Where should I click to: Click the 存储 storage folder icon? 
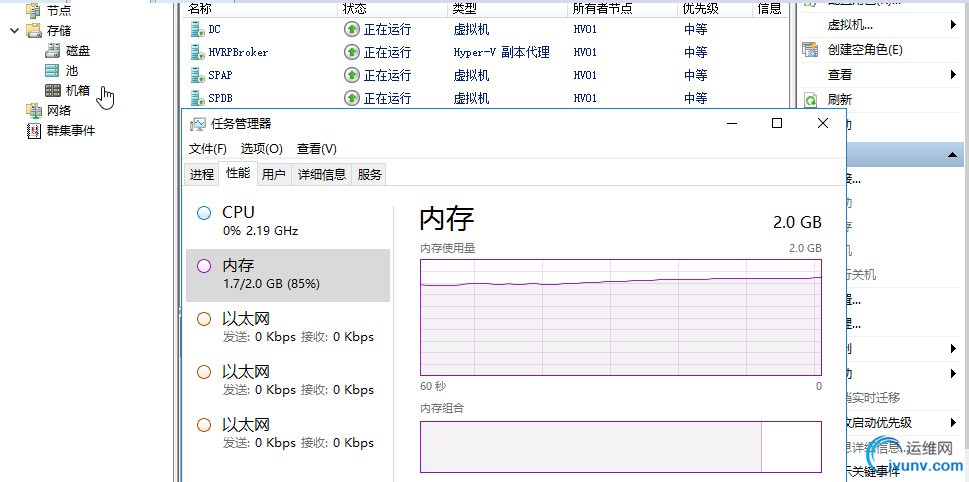[x=33, y=30]
